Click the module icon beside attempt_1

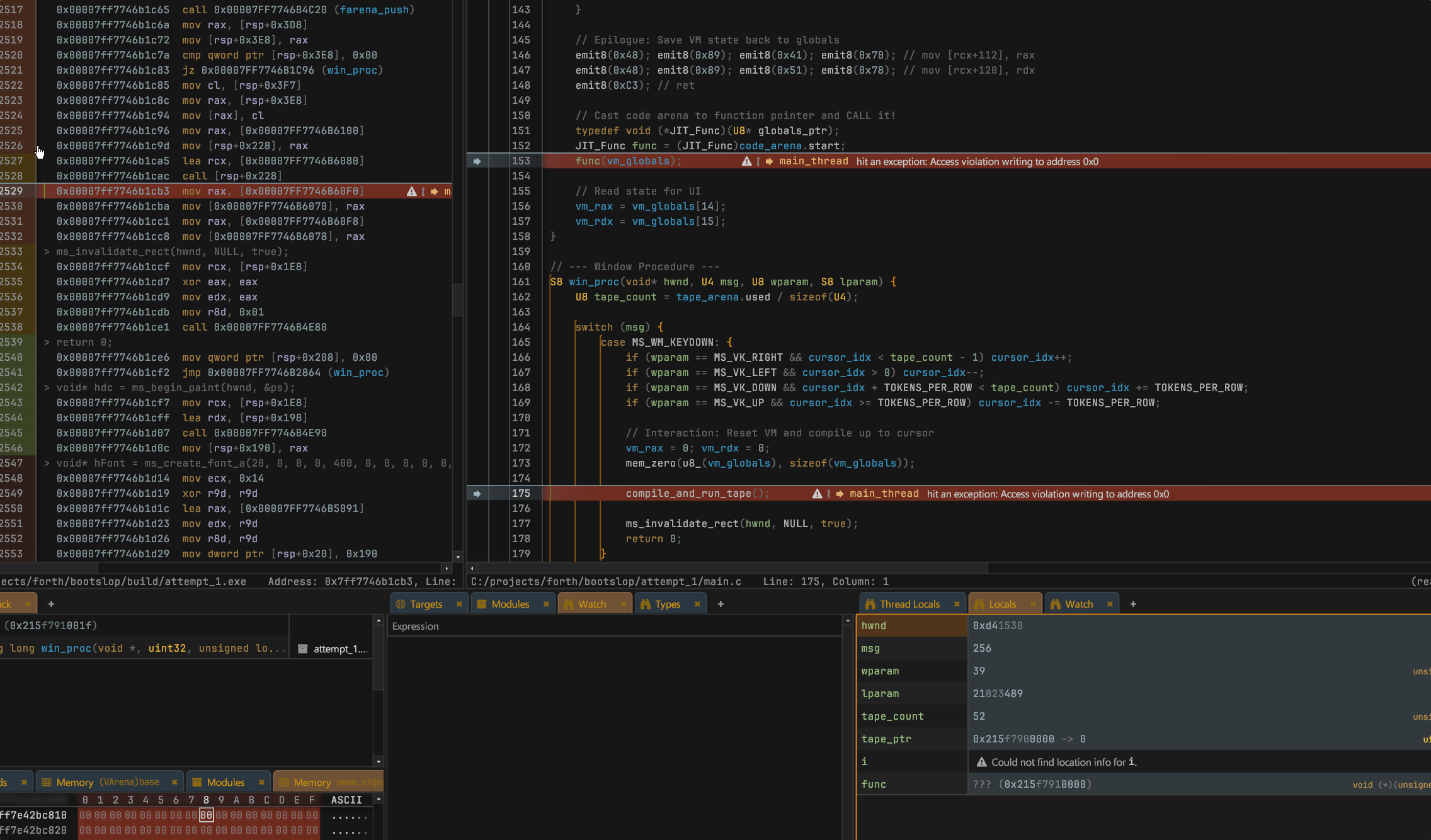(303, 649)
